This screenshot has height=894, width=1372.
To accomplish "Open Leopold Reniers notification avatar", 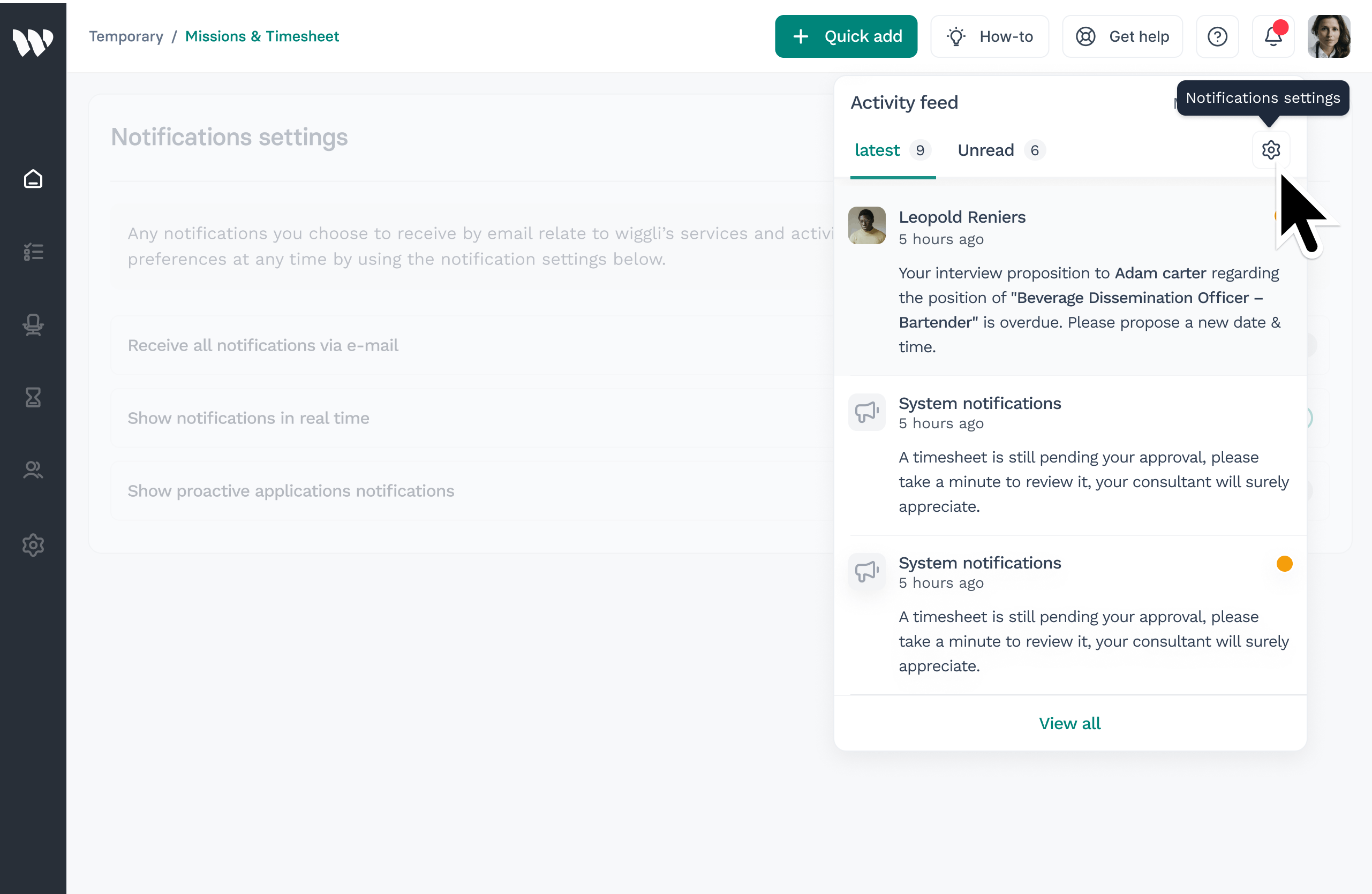I will coord(866,225).
